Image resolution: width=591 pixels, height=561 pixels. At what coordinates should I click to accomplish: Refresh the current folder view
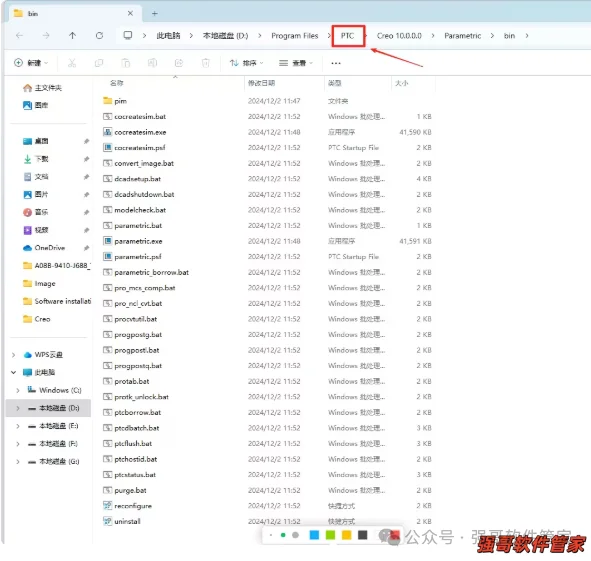click(x=100, y=35)
